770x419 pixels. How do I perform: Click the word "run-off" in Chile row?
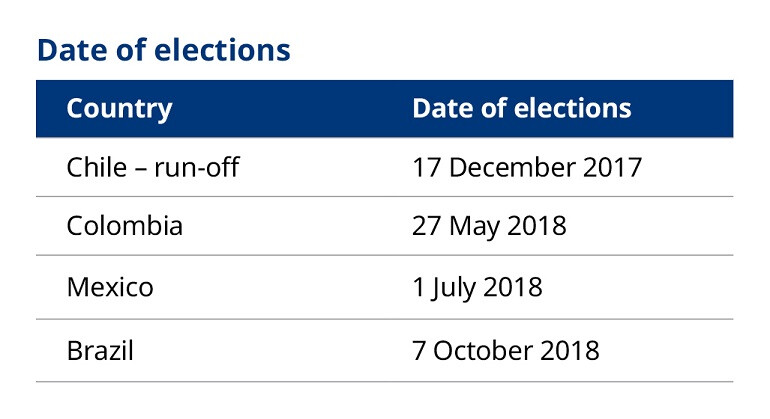pos(196,167)
